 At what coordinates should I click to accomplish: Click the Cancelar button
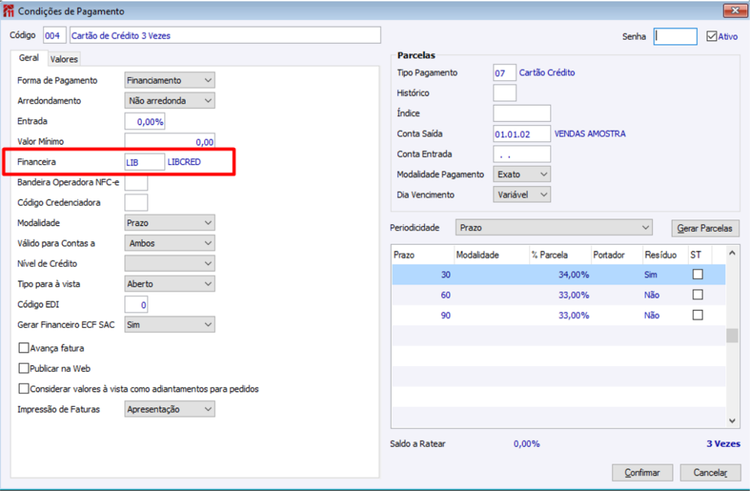pyautogui.click(x=710, y=472)
